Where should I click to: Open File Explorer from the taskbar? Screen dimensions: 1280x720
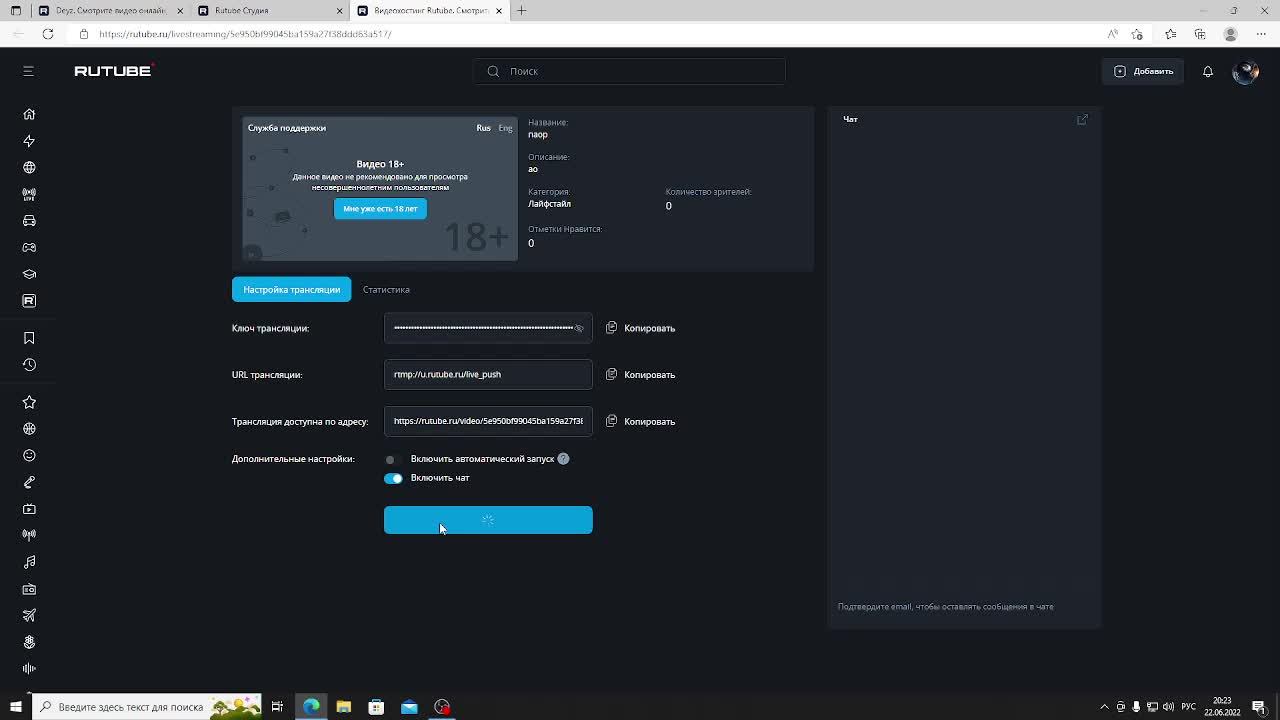pyautogui.click(x=343, y=707)
